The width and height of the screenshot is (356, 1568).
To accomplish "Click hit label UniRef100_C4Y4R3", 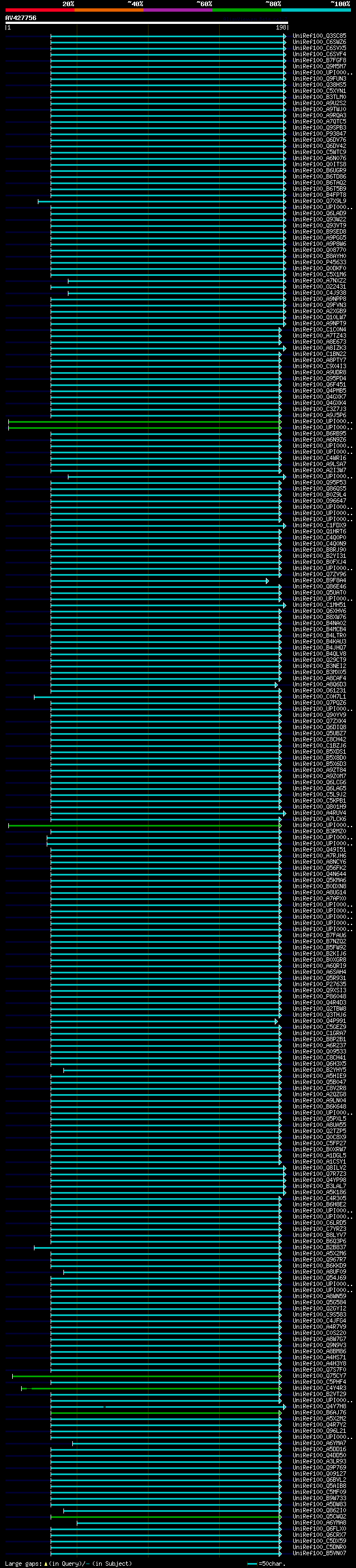I will (319, 1388).
